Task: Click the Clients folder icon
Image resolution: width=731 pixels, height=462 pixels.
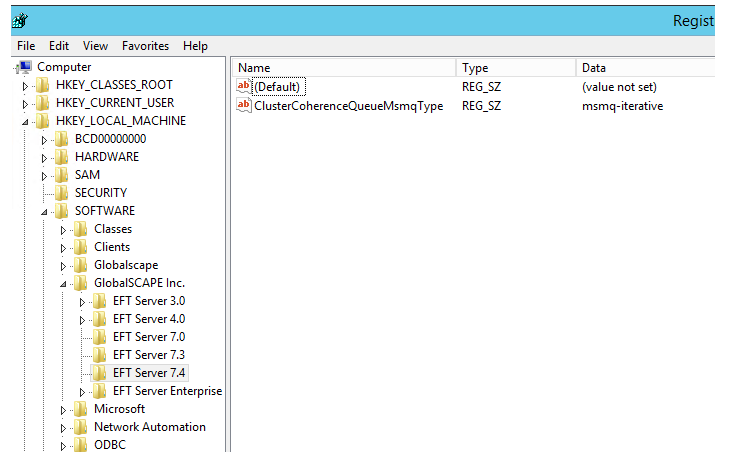Action: (81, 247)
